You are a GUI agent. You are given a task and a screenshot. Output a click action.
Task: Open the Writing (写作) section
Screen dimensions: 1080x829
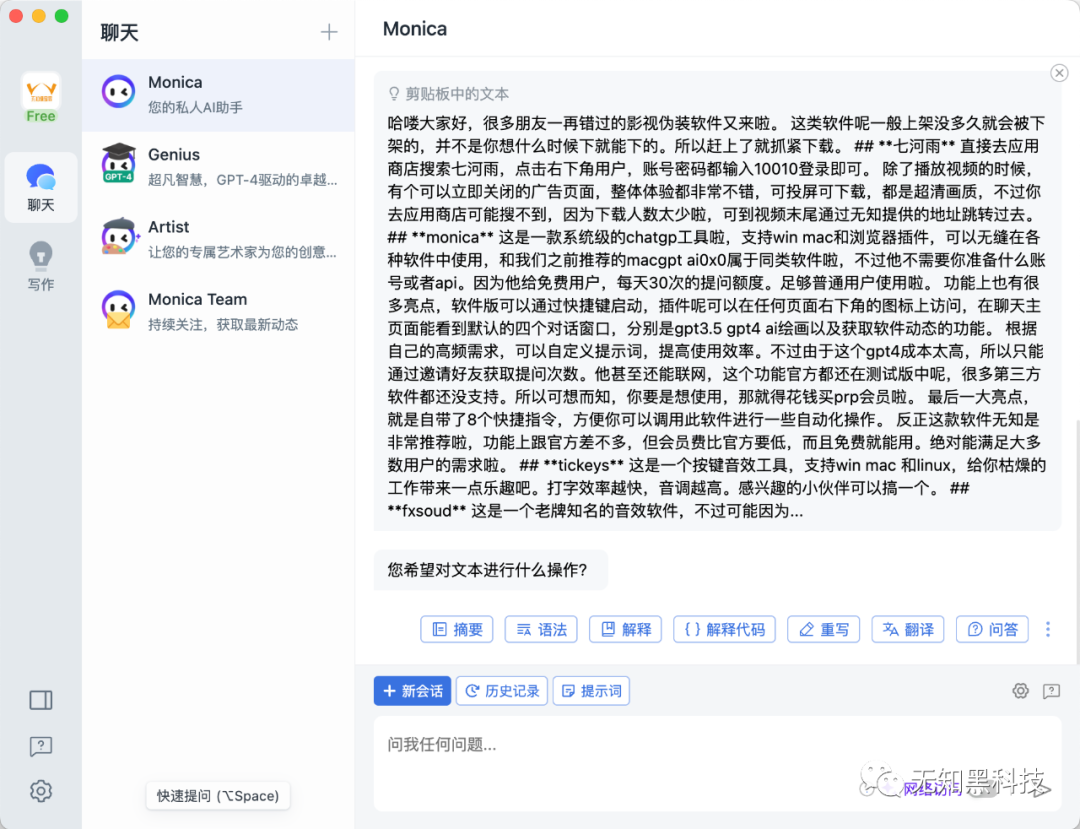coord(41,266)
